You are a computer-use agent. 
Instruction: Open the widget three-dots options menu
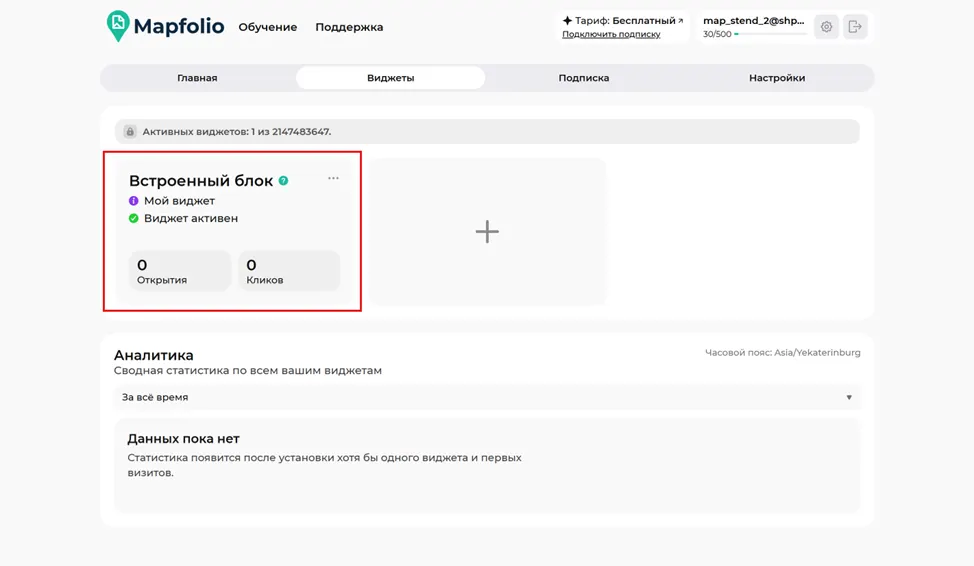click(x=334, y=178)
